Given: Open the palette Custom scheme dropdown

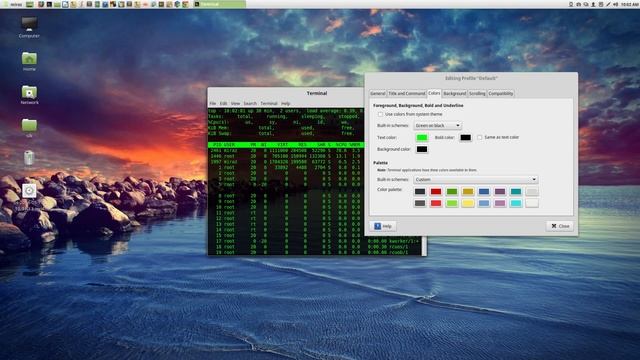Looking at the screenshot, I should point(476,179).
